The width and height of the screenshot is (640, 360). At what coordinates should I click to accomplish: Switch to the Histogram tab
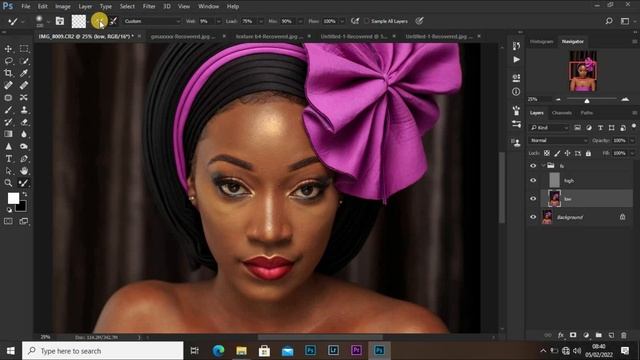coord(541,42)
